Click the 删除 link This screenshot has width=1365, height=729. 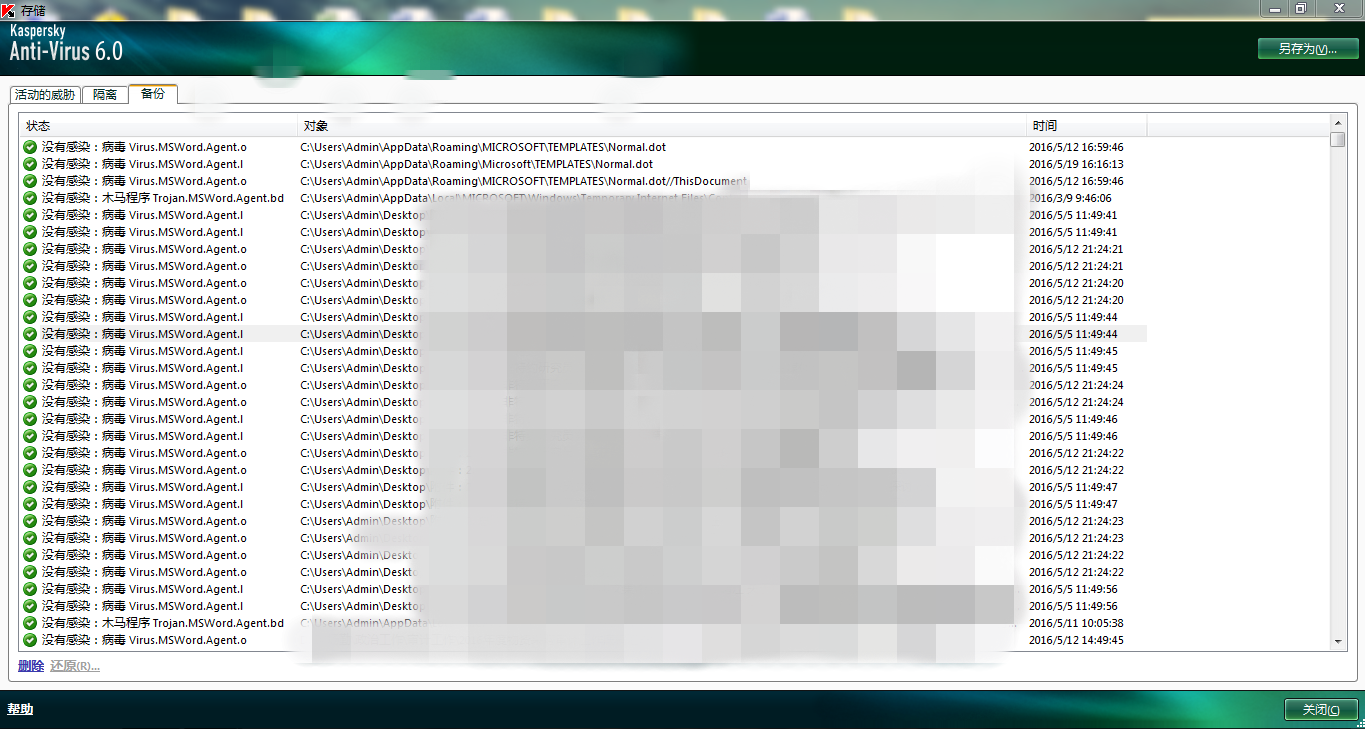[31, 666]
